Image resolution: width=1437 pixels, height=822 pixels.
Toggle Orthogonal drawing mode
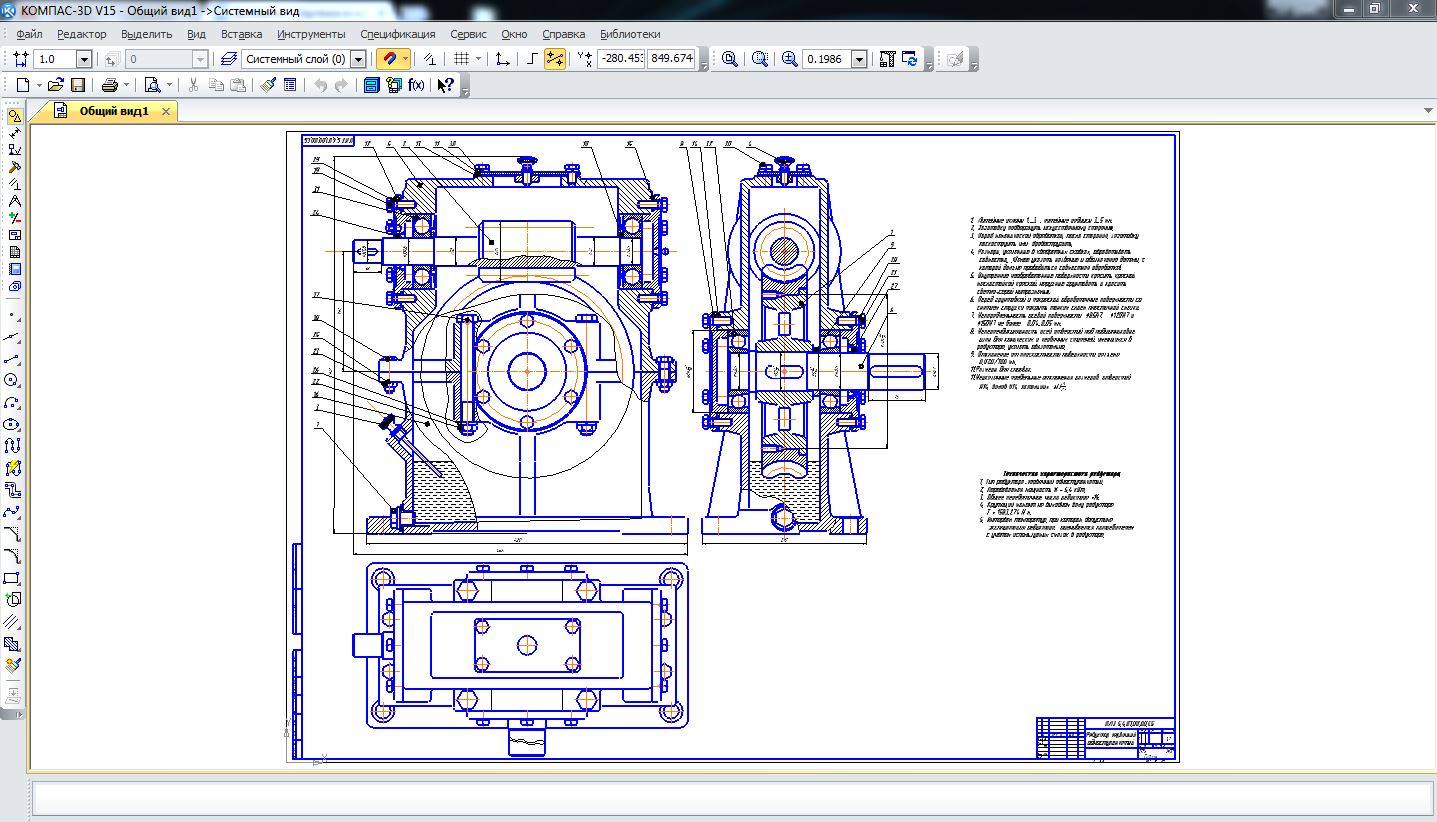(x=533, y=59)
